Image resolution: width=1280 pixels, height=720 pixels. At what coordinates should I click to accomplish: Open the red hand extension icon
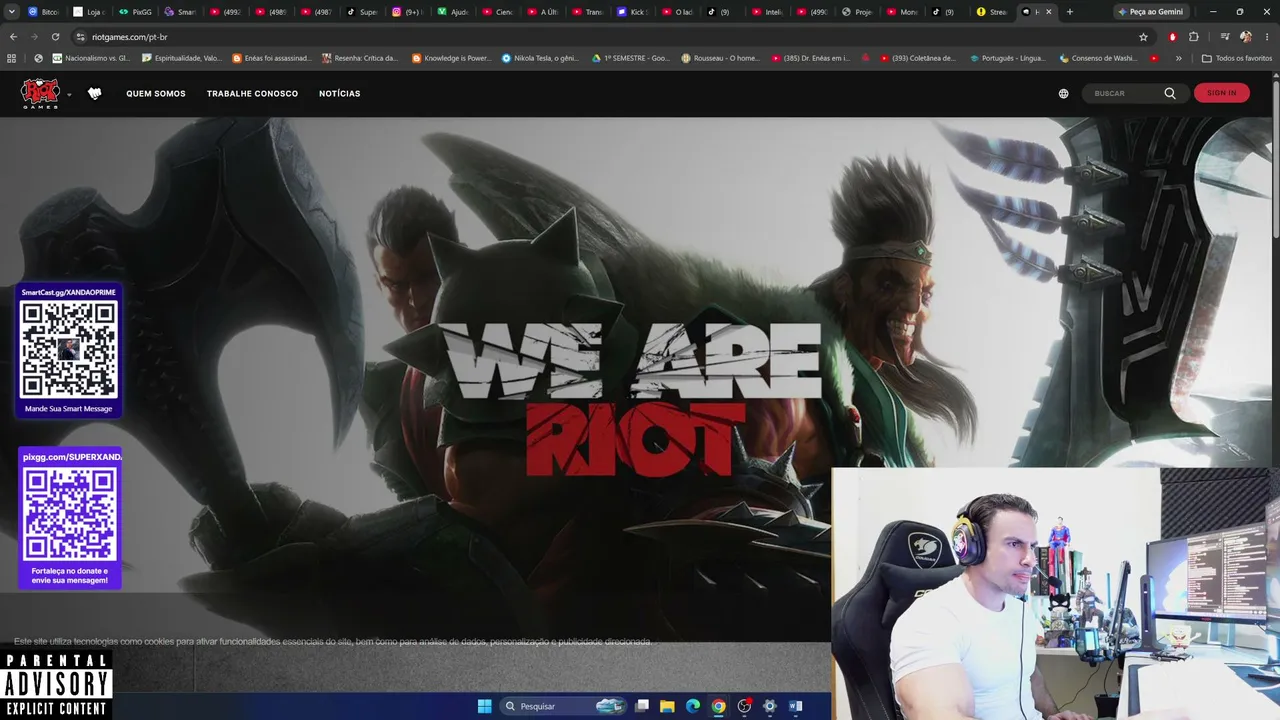click(x=1173, y=37)
